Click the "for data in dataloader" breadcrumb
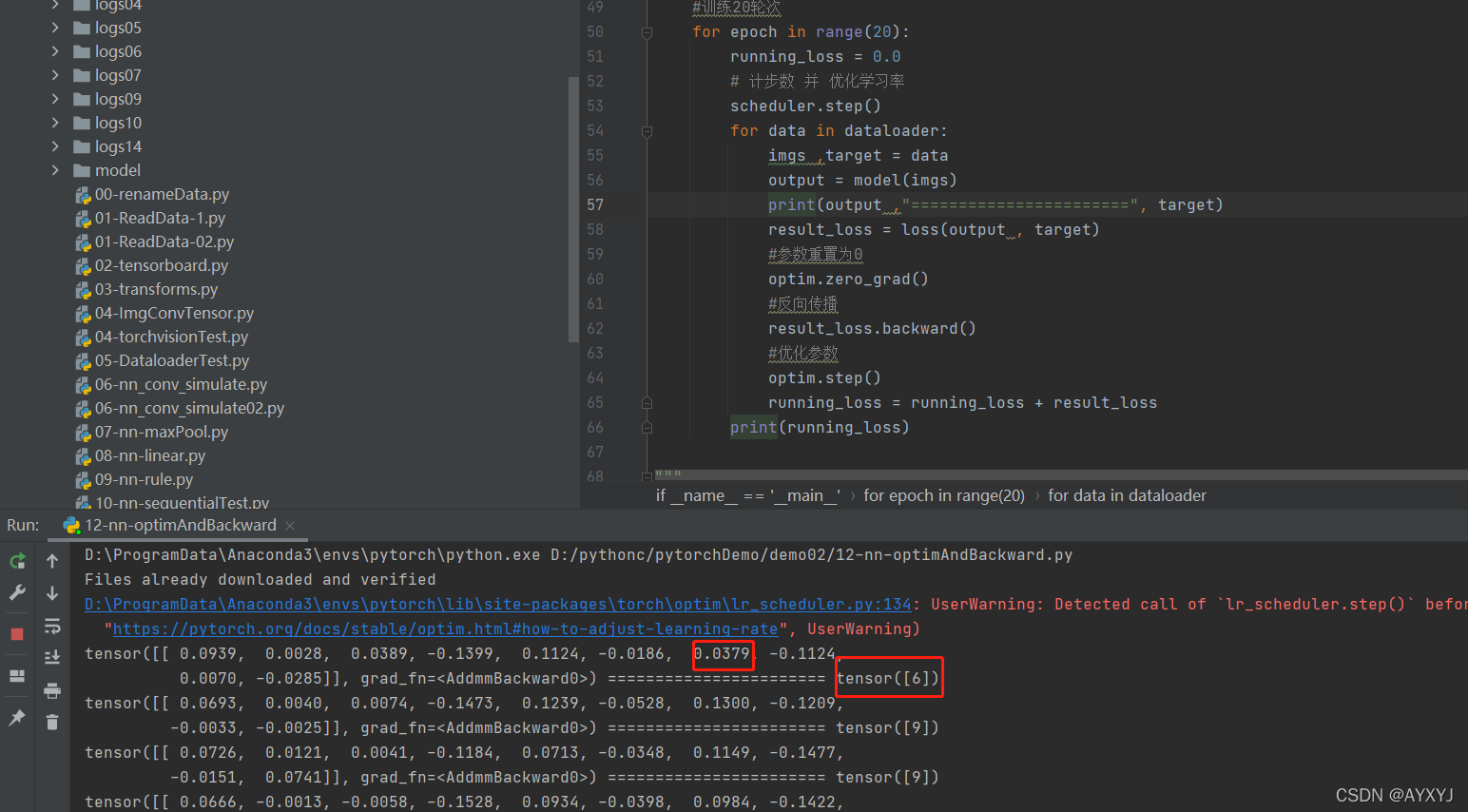 point(1127,495)
